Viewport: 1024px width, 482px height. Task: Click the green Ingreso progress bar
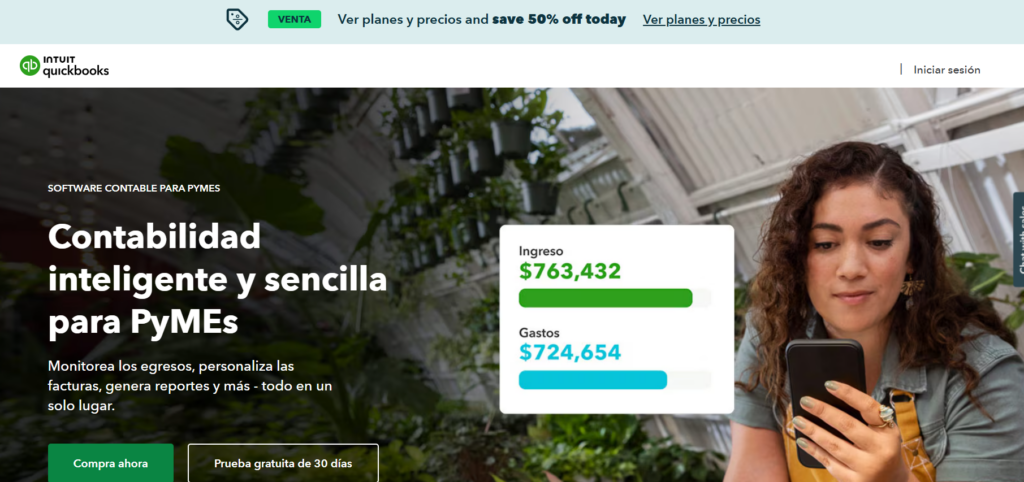(605, 298)
